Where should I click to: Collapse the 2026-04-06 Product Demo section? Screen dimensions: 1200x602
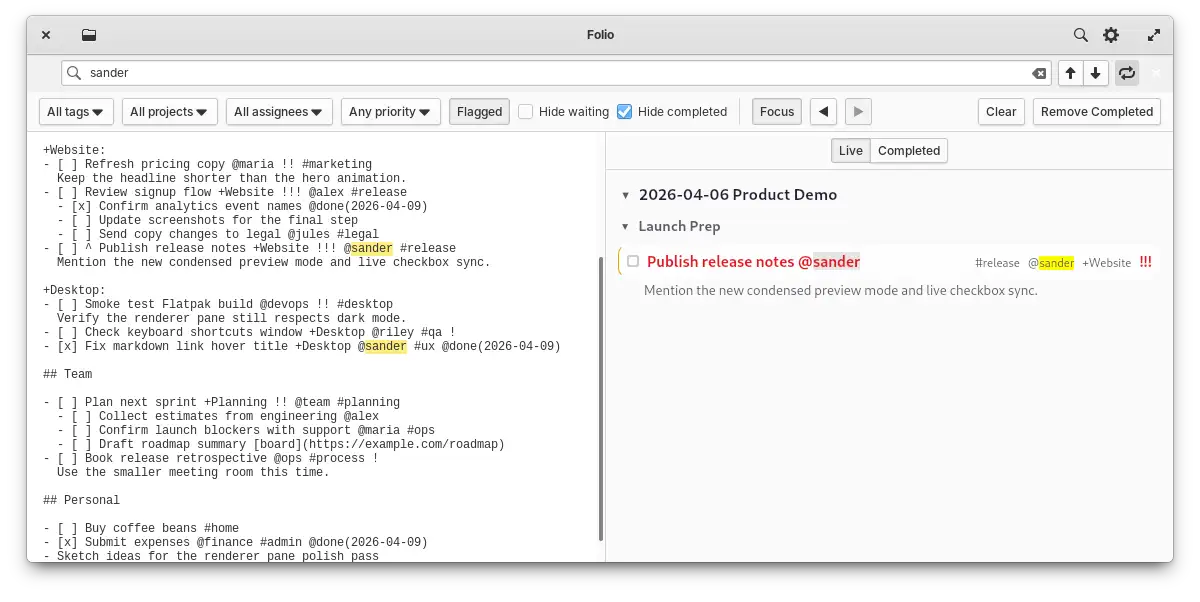tap(626, 195)
